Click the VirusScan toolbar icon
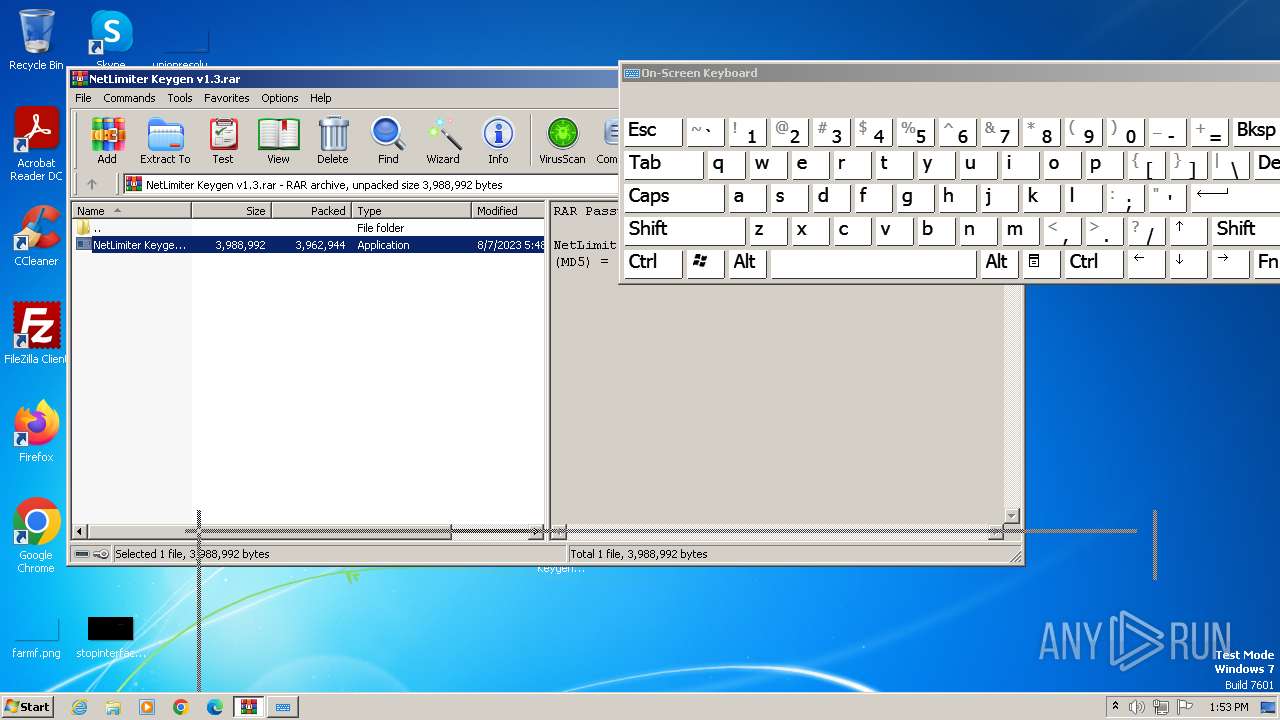Screen dimensions: 1280x720 [x=562, y=140]
